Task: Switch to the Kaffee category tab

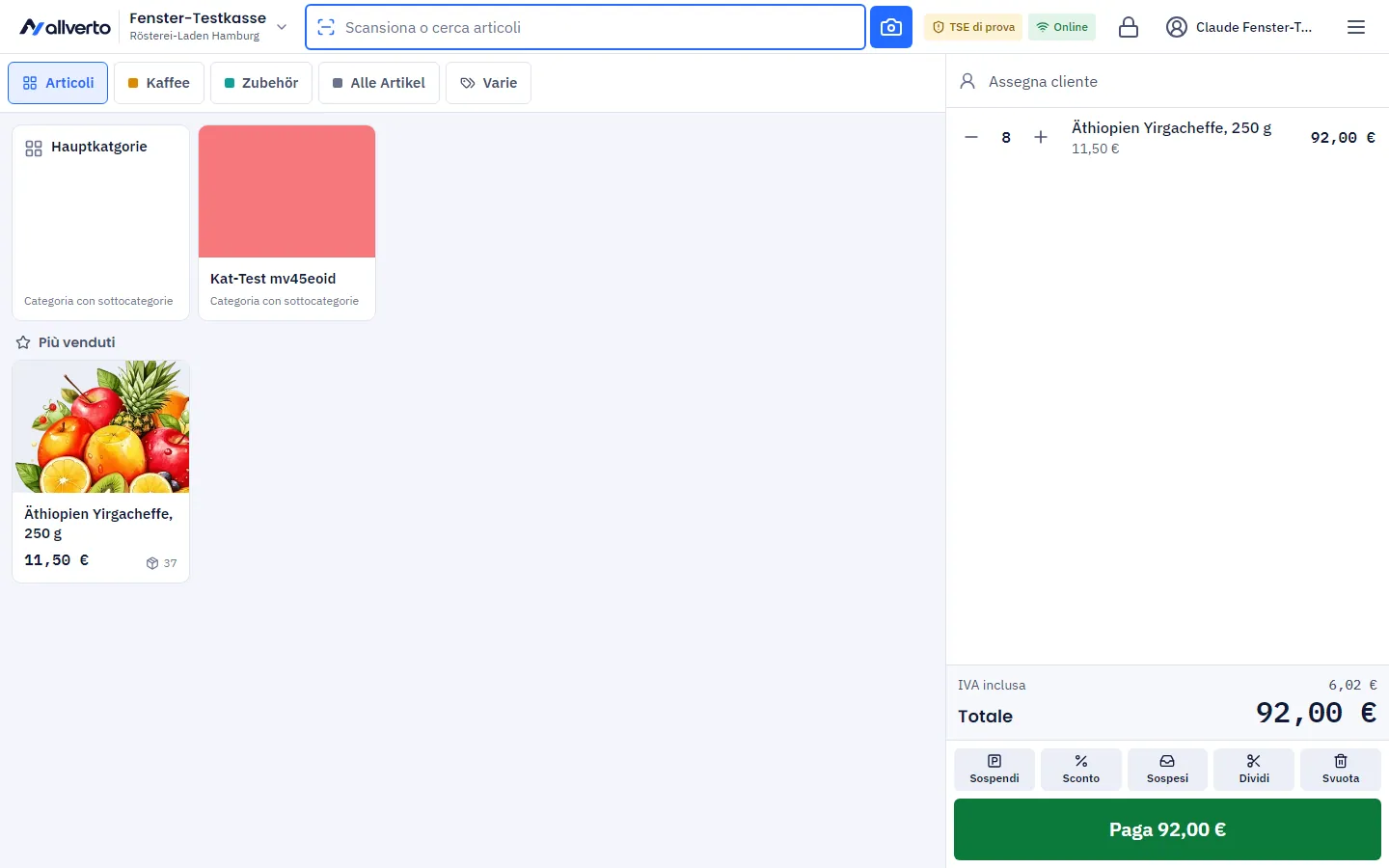Action: pyautogui.click(x=159, y=83)
